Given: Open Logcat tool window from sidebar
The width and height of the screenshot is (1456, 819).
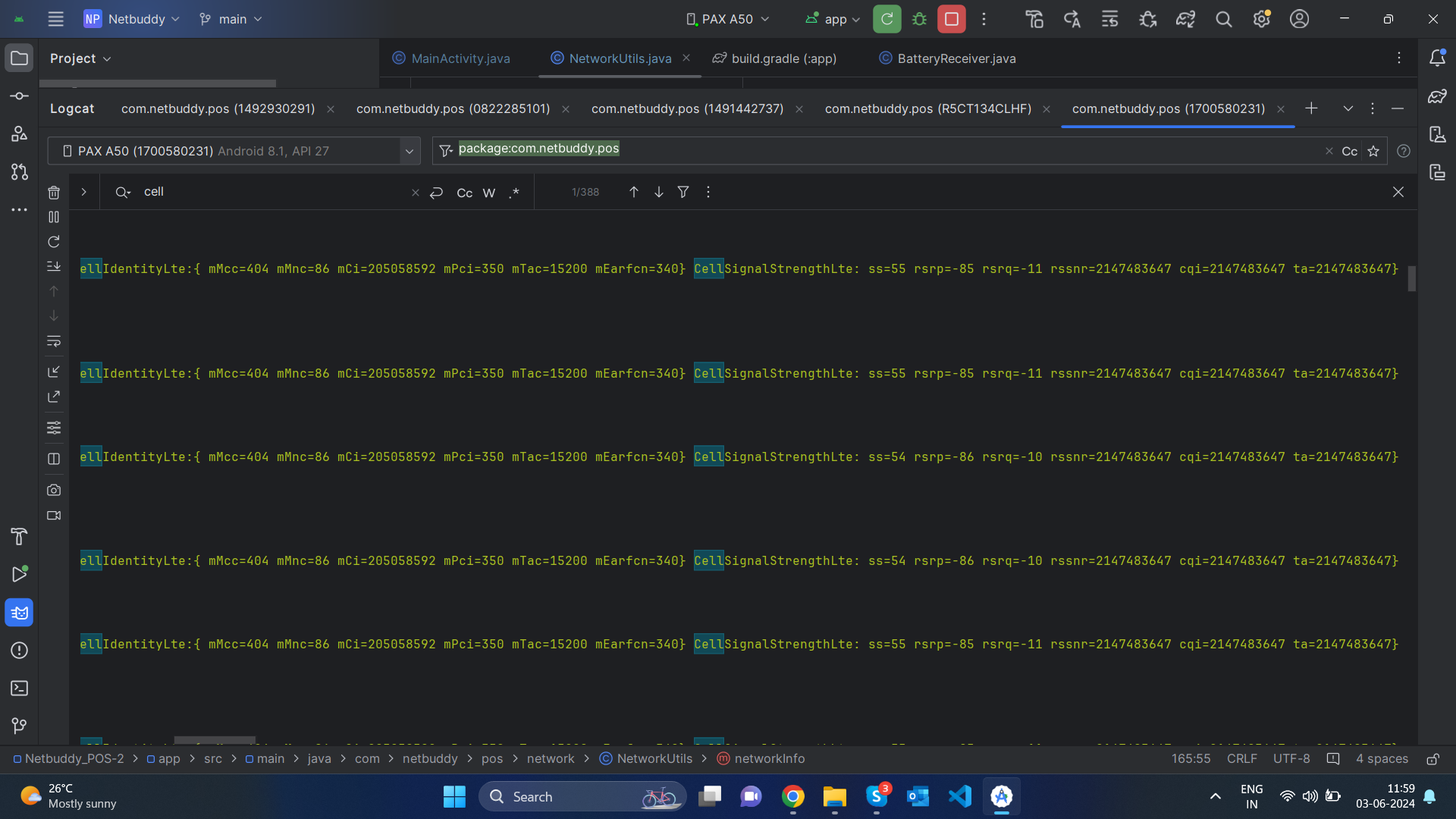Looking at the screenshot, I should pyautogui.click(x=19, y=613).
